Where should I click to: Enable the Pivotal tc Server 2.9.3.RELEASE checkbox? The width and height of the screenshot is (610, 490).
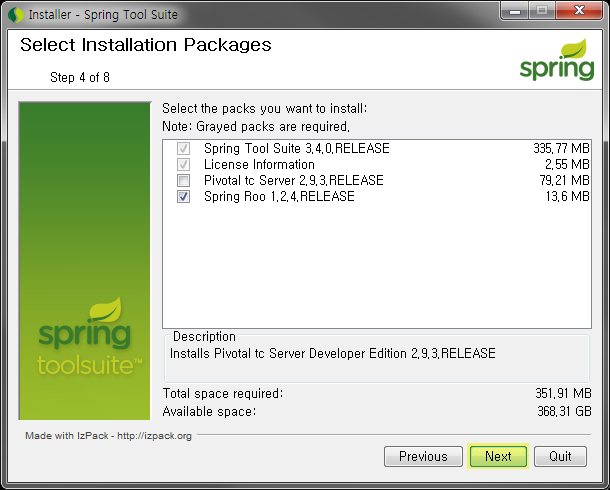[x=183, y=180]
